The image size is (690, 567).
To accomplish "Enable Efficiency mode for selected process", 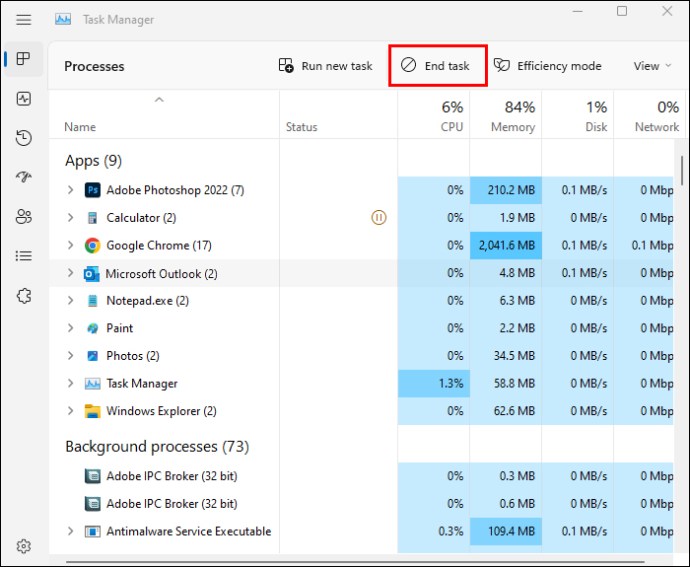I will click(x=548, y=66).
